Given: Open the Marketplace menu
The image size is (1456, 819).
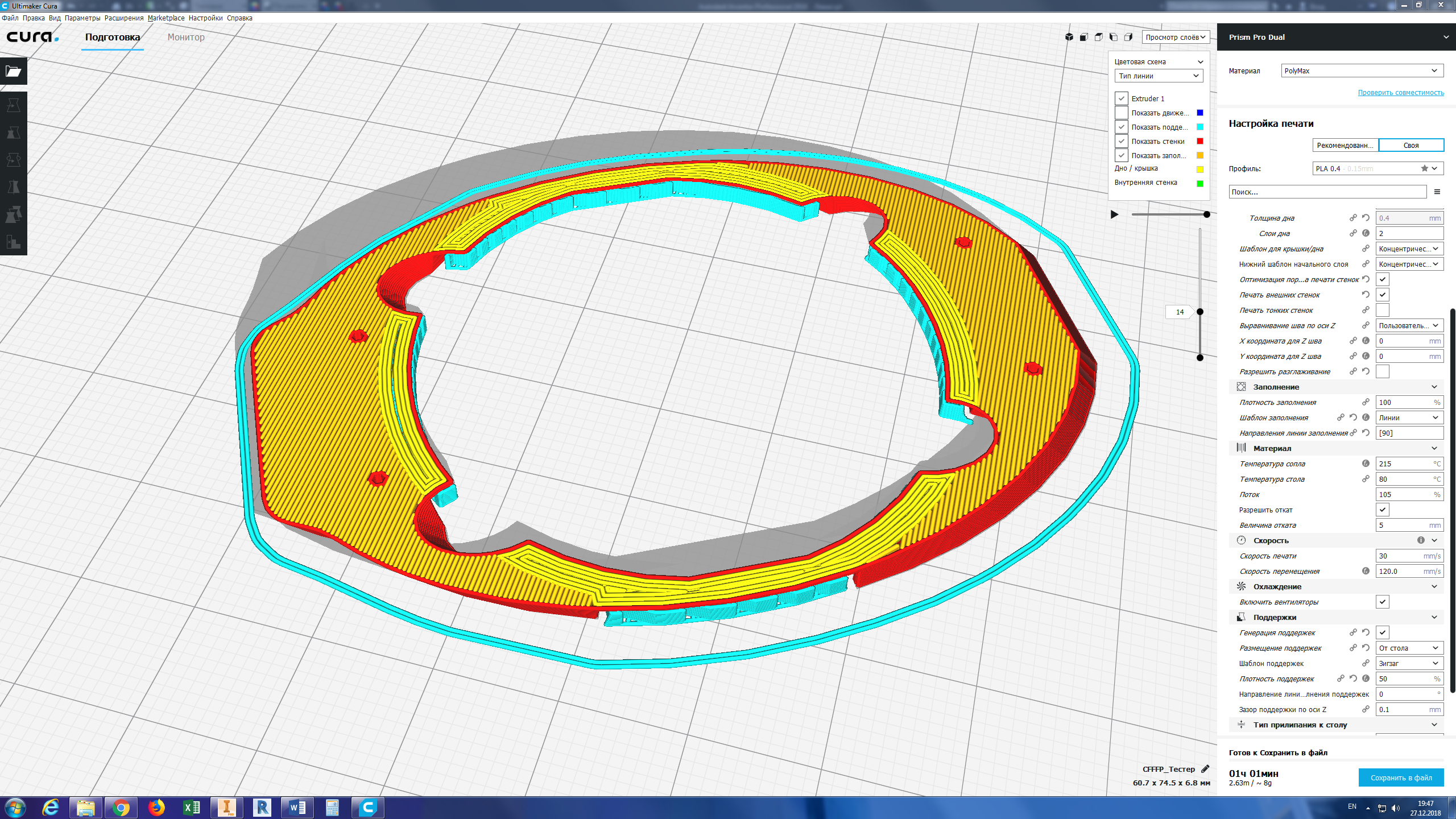Looking at the screenshot, I should (x=166, y=18).
